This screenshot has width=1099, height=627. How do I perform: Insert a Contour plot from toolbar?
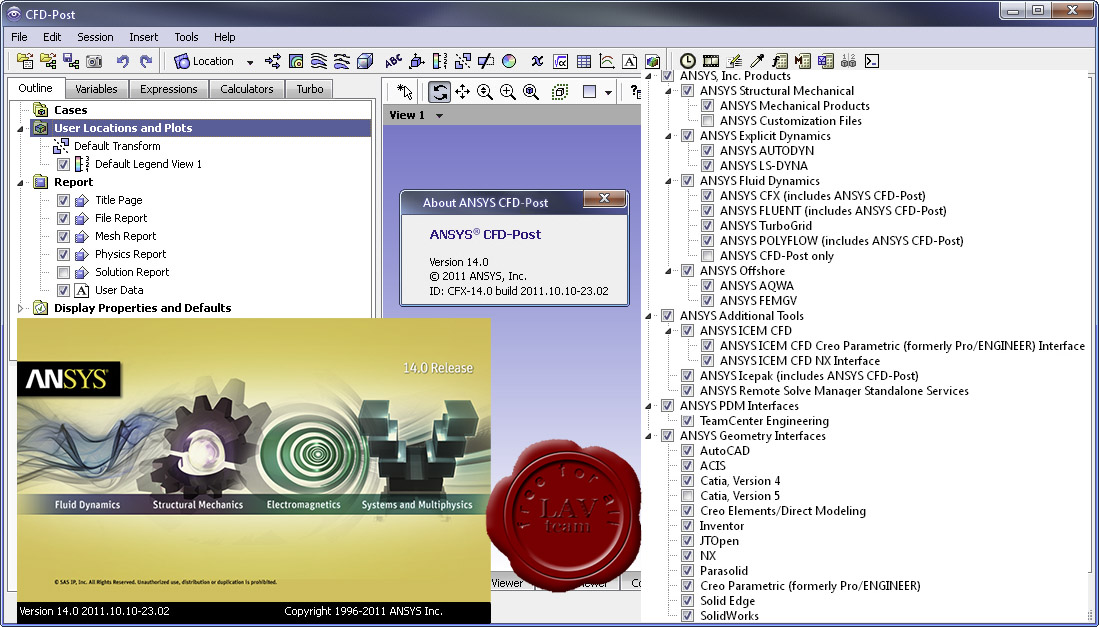point(296,61)
